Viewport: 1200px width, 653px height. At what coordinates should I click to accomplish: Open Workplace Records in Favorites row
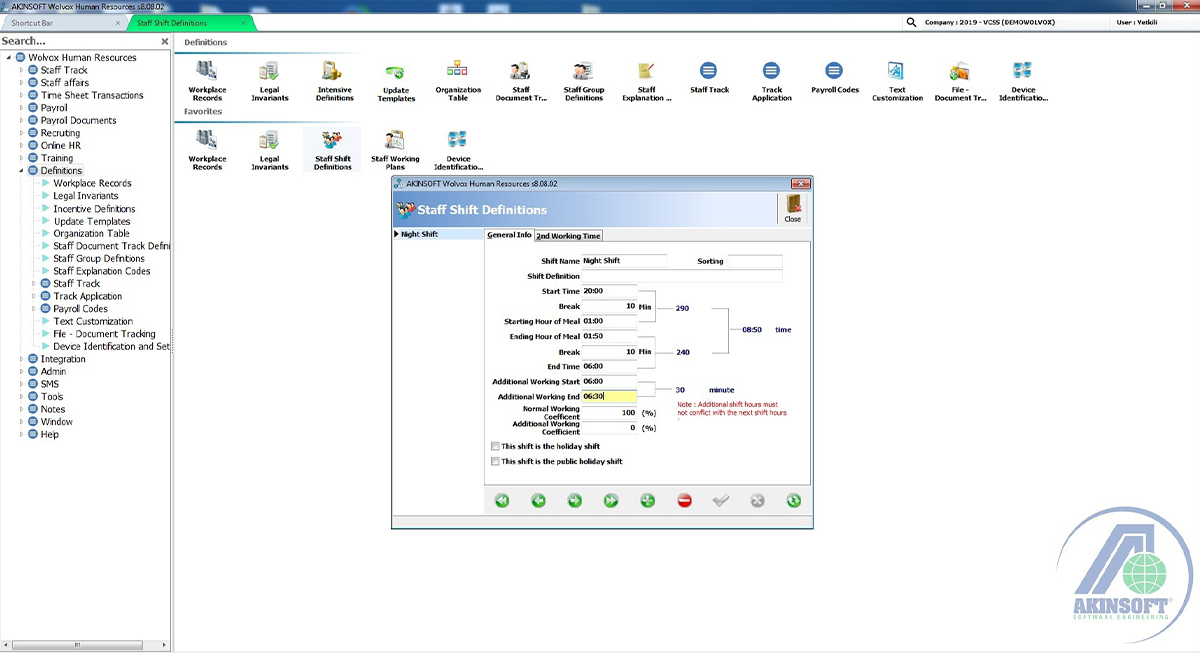(x=207, y=150)
